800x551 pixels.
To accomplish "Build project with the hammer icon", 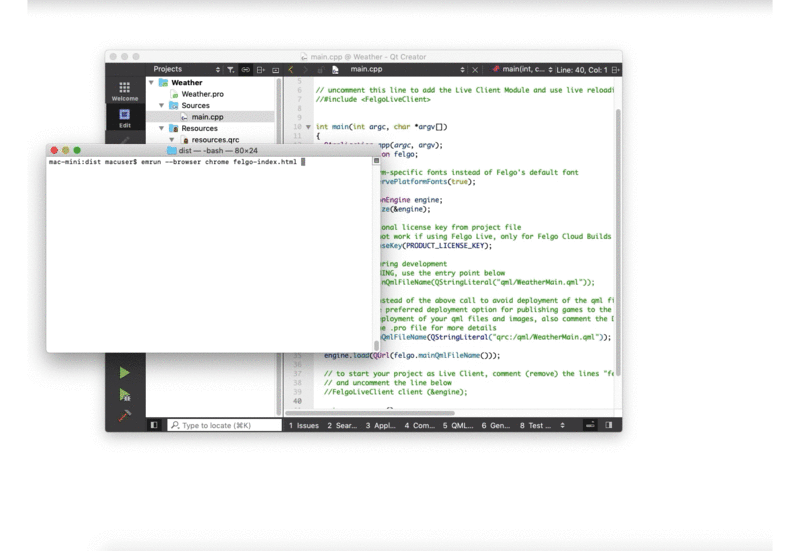I will tap(124, 416).
